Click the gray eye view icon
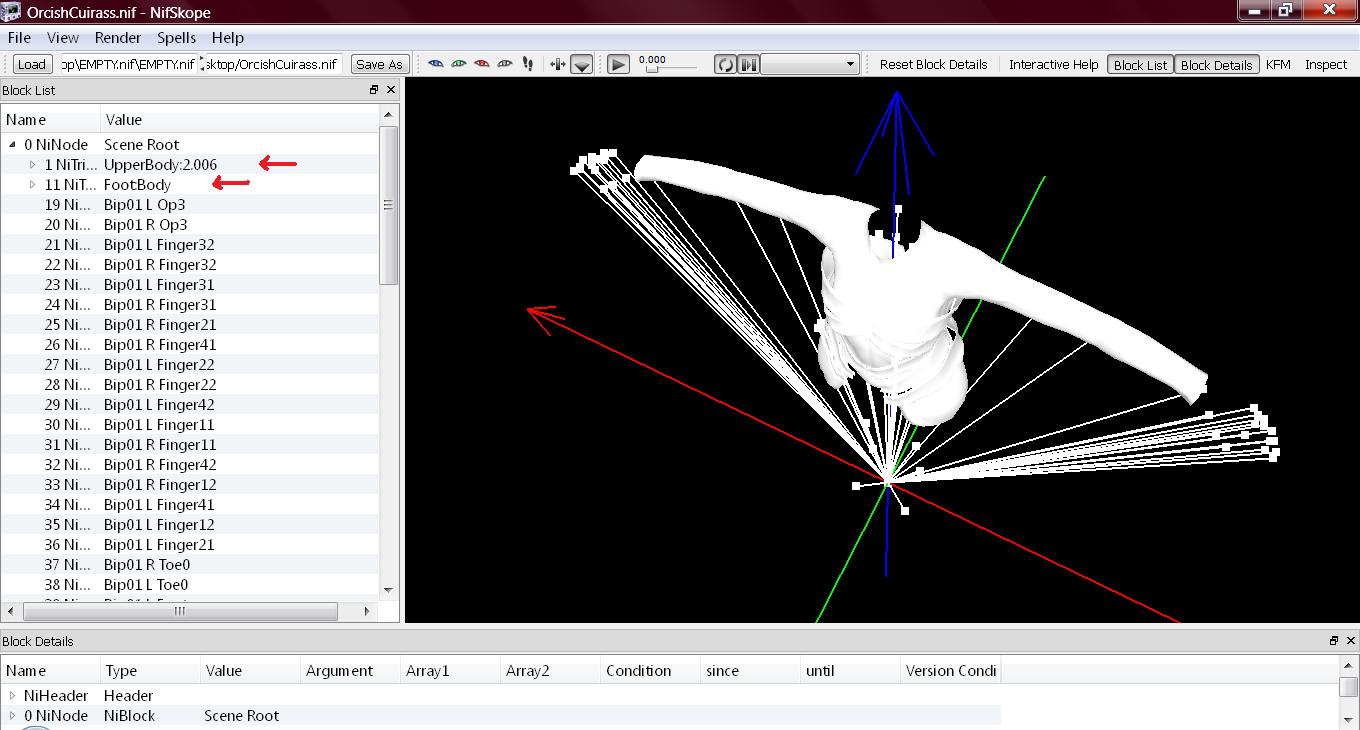The height and width of the screenshot is (730, 1360). coord(504,64)
